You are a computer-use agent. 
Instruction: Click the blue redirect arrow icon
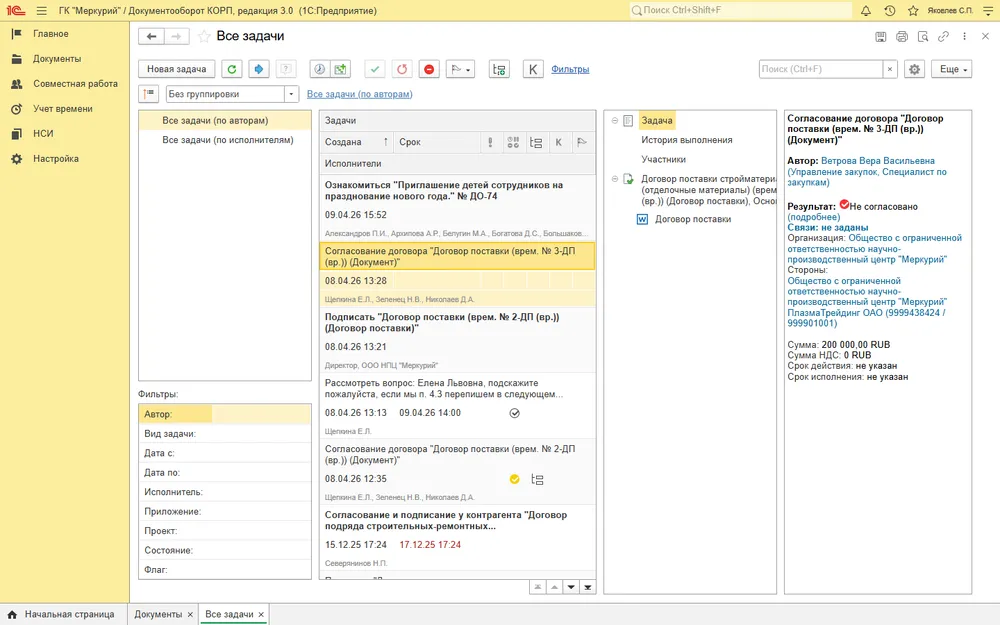[x=259, y=69]
